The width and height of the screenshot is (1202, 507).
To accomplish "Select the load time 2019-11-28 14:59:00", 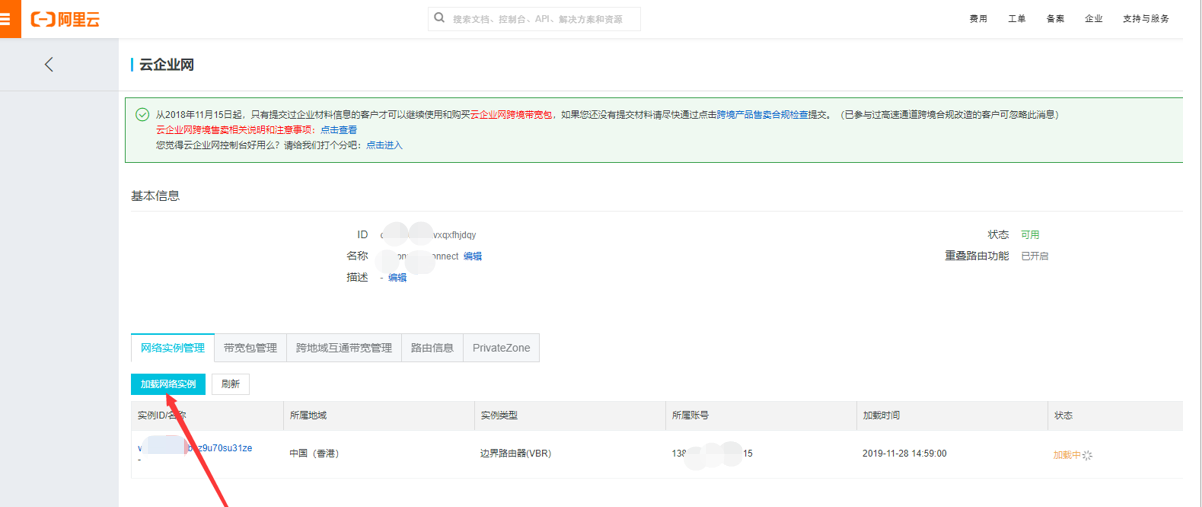I will tap(904, 454).
